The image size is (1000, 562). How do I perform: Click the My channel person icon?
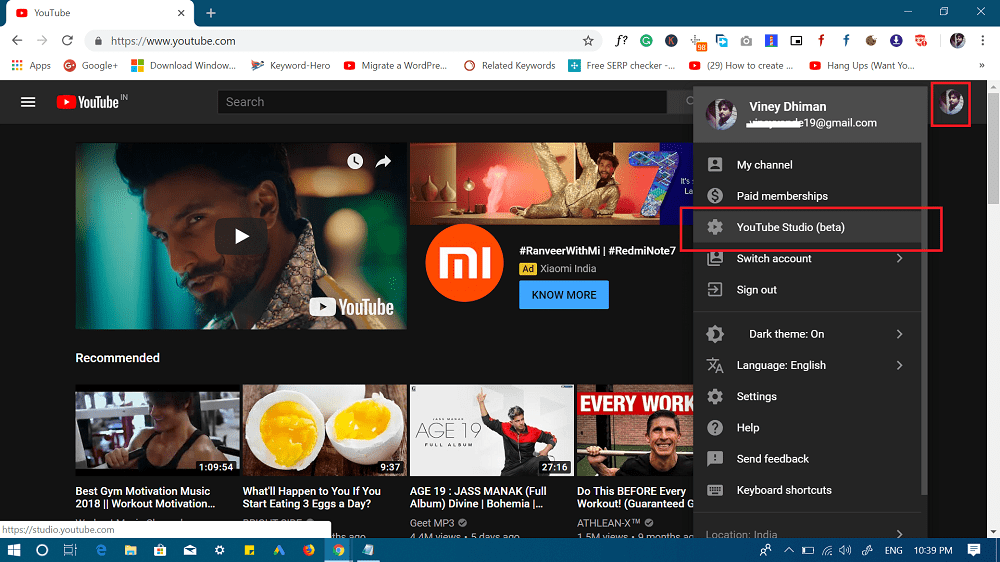tap(715, 165)
